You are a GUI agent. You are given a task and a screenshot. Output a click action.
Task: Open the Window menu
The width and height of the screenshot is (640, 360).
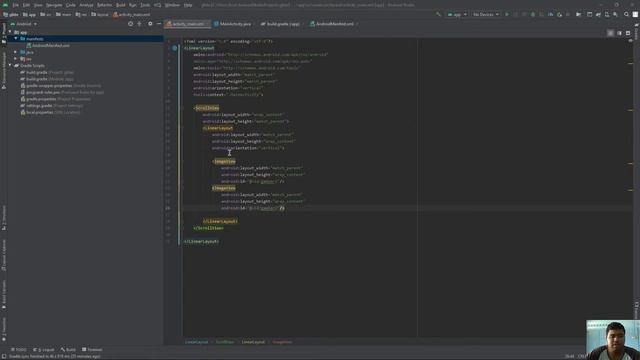[172, 5]
